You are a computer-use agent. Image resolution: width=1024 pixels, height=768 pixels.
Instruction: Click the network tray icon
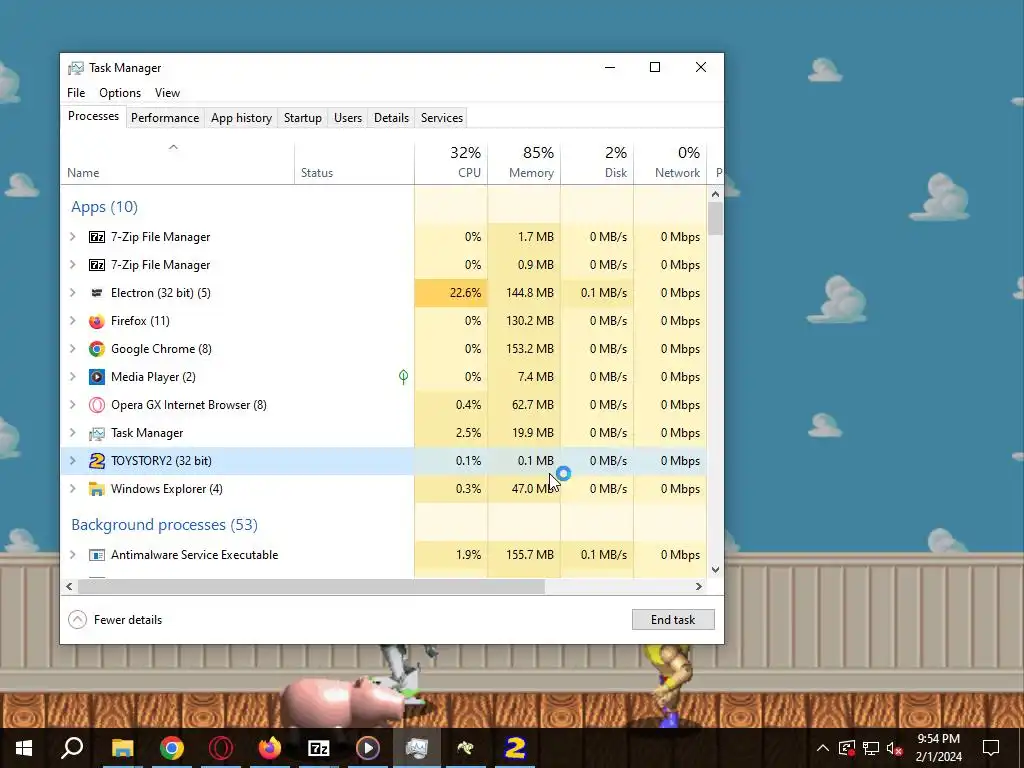pyautogui.click(x=871, y=748)
